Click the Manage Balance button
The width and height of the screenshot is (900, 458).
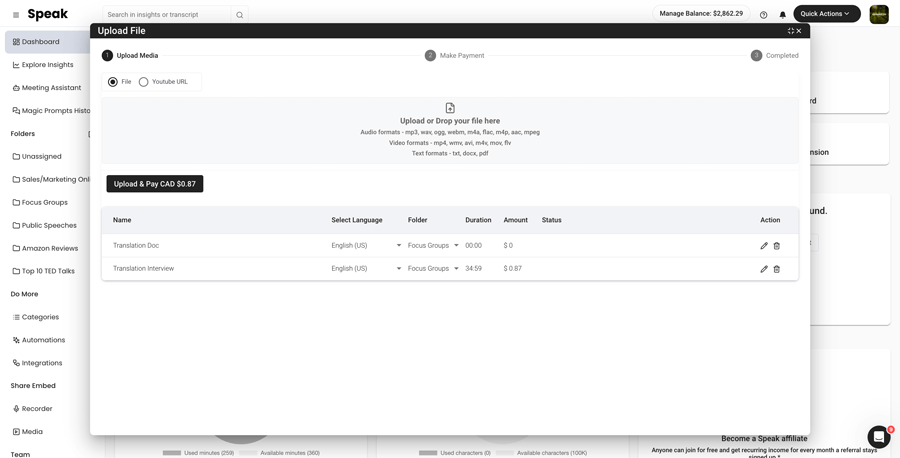(x=700, y=14)
